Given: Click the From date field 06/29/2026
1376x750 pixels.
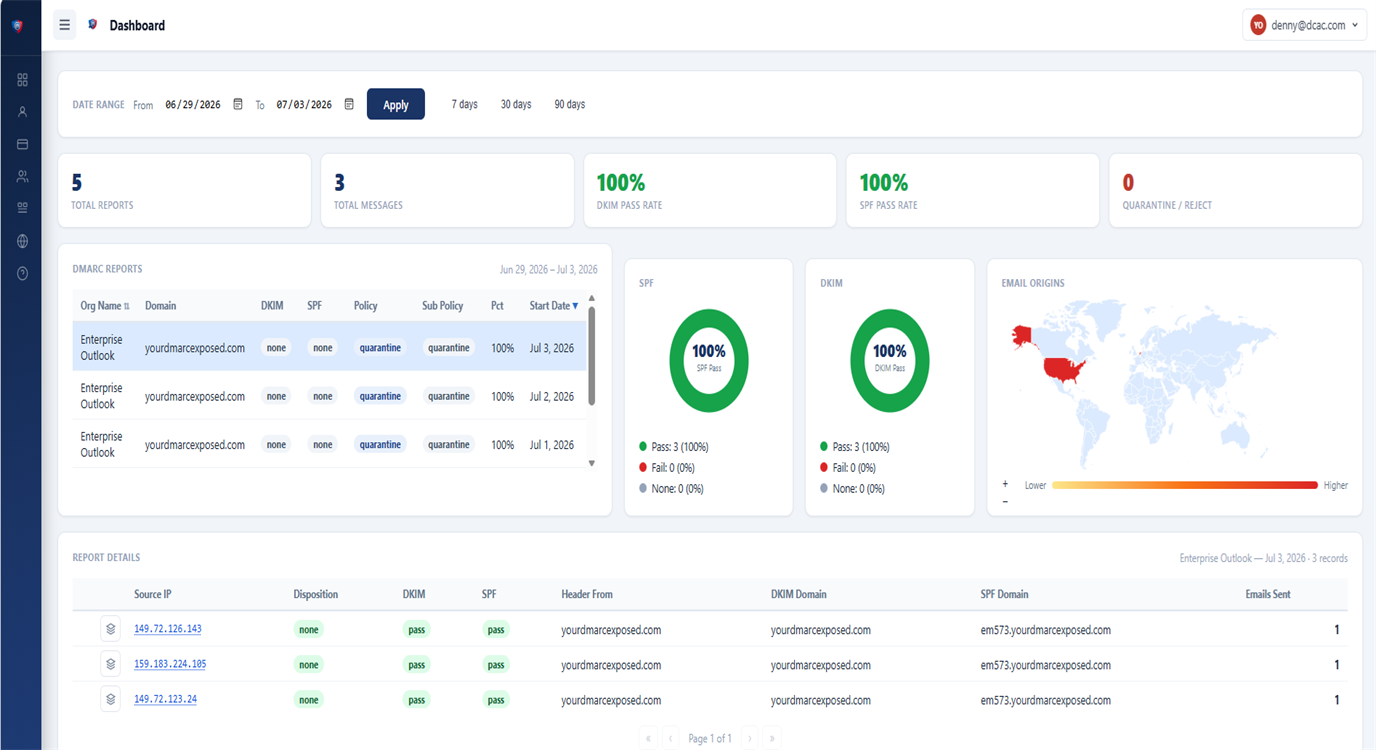Looking at the screenshot, I should pyautogui.click(x=193, y=104).
